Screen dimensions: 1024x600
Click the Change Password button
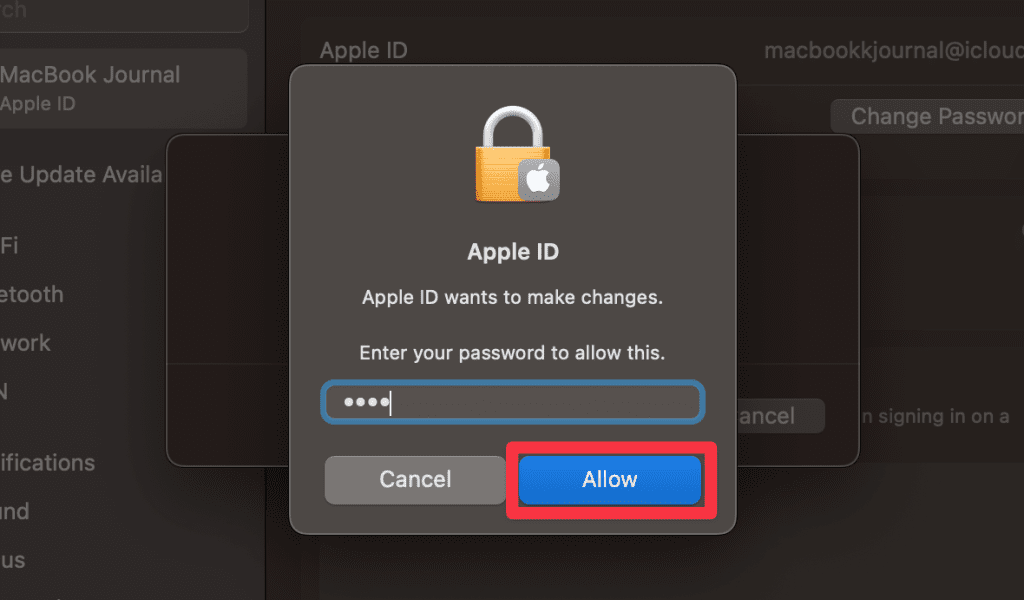(x=927, y=116)
